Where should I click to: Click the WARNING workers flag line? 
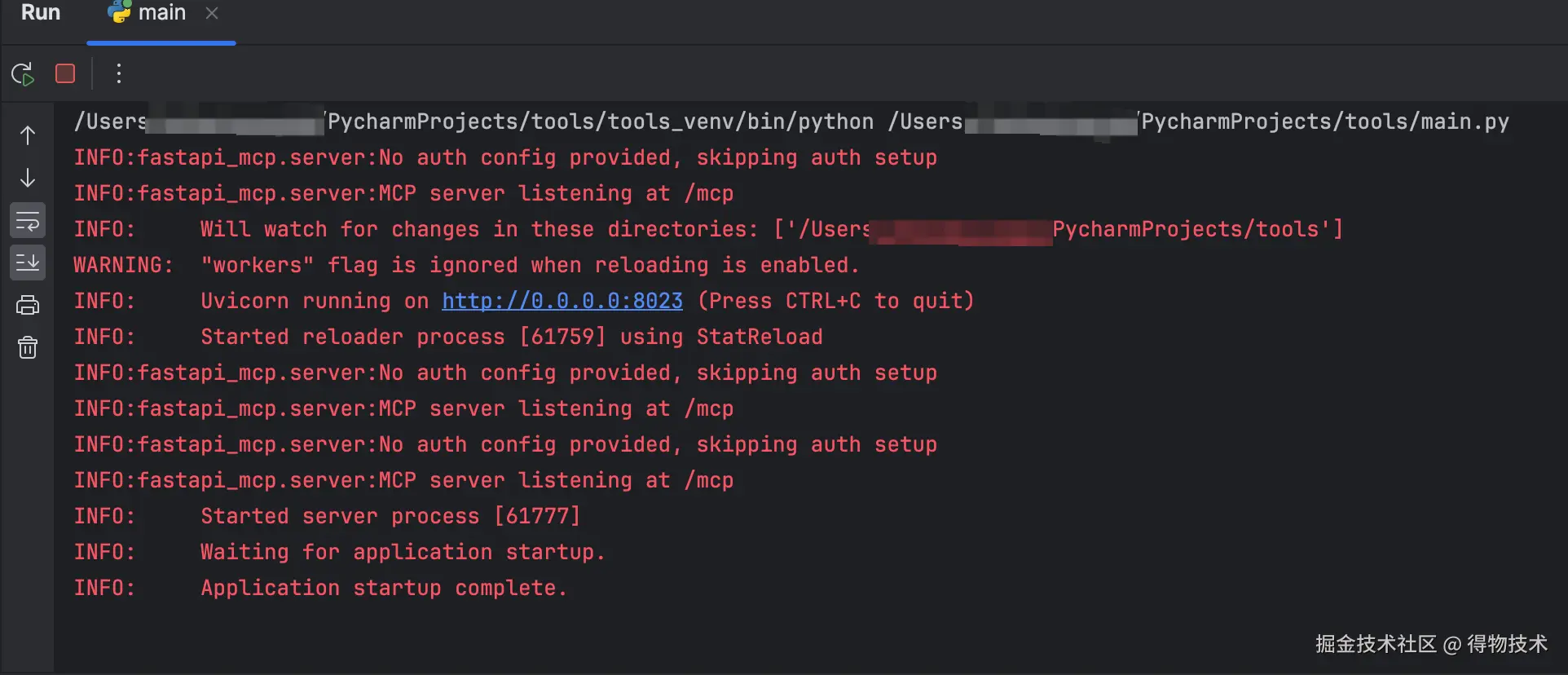[x=465, y=265]
